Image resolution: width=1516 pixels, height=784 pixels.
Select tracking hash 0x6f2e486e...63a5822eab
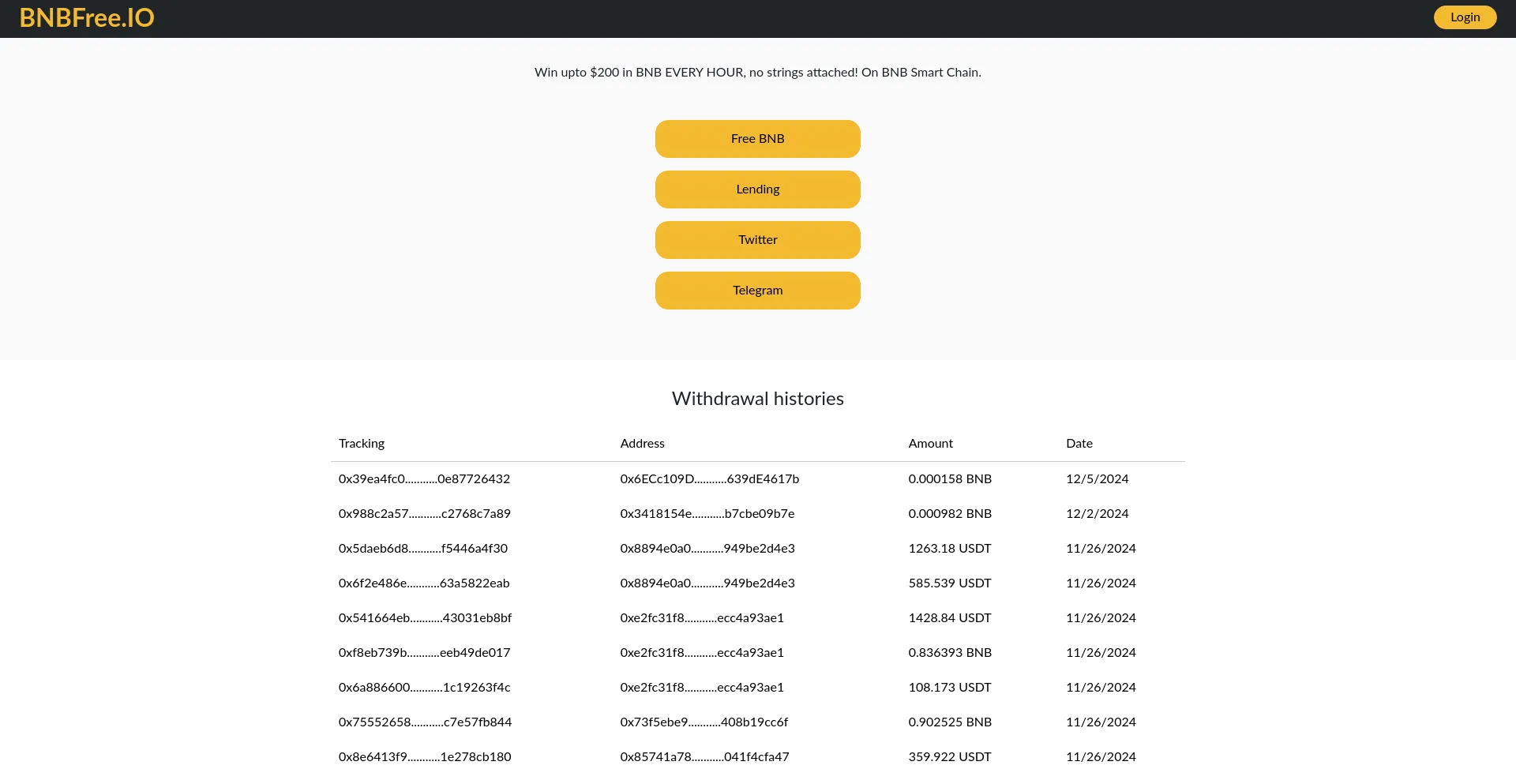click(x=424, y=583)
